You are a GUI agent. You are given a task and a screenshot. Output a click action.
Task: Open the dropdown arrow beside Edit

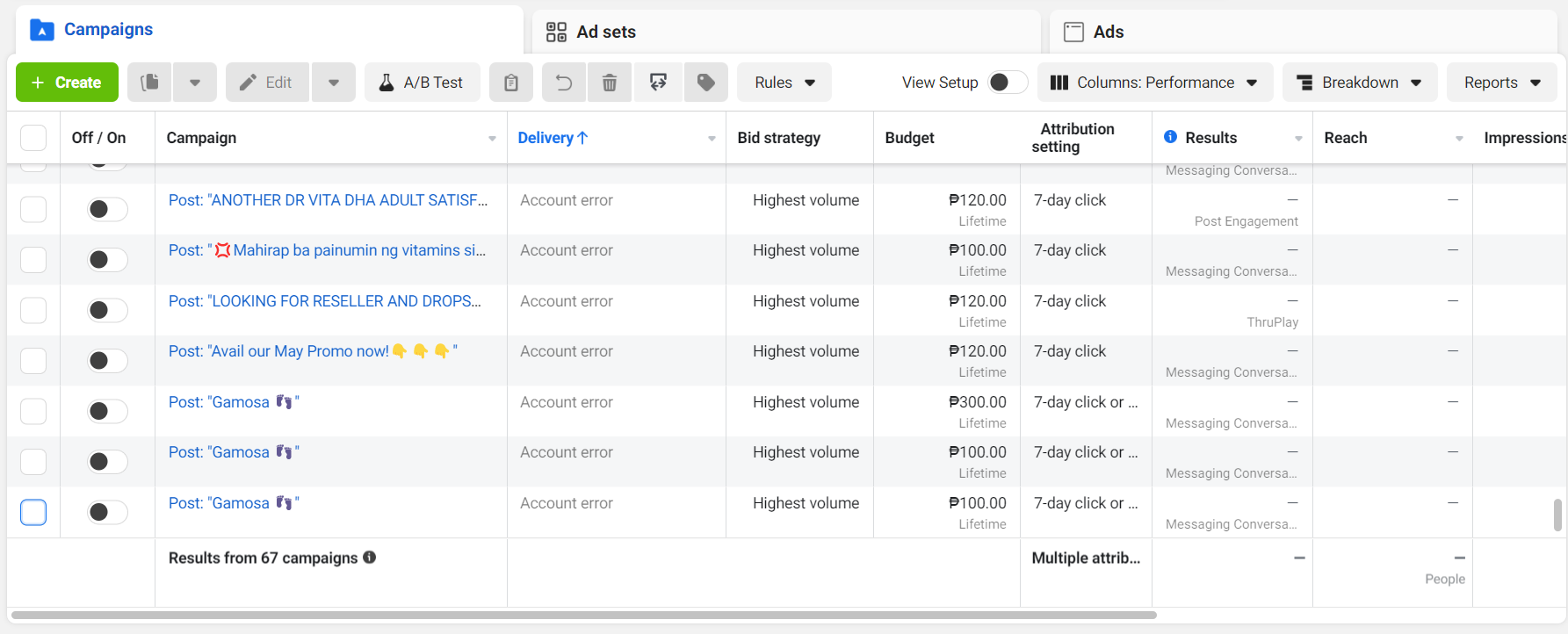click(334, 83)
